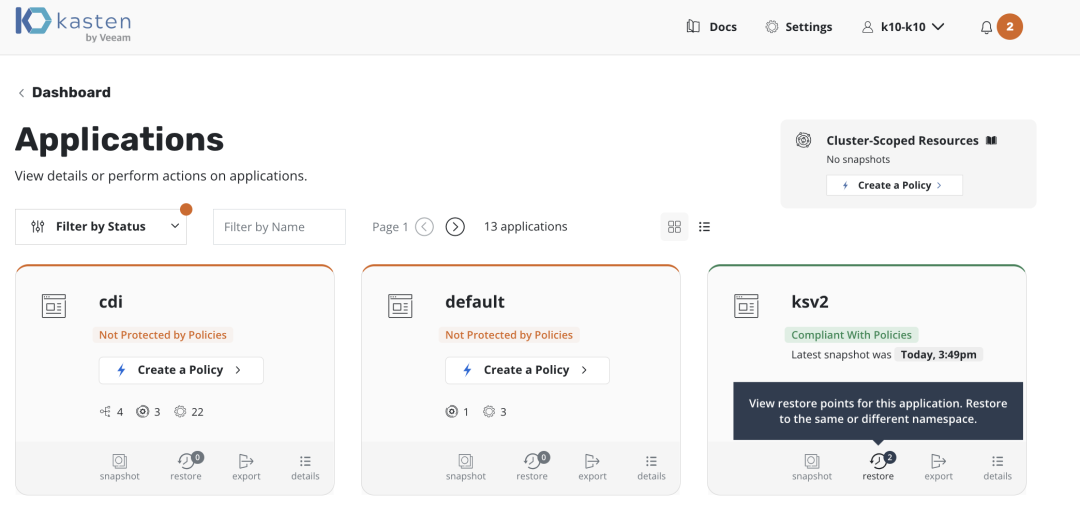Image resolution: width=1080 pixels, height=514 pixels.
Task: Click the ksv2 application name
Action: pyautogui.click(x=812, y=302)
